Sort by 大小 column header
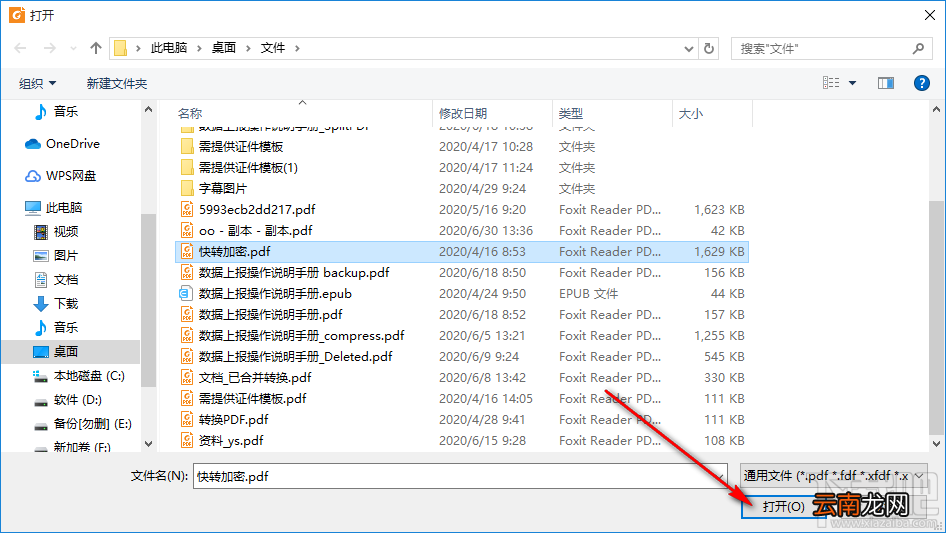This screenshot has height=533, width=946. pos(691,113)
